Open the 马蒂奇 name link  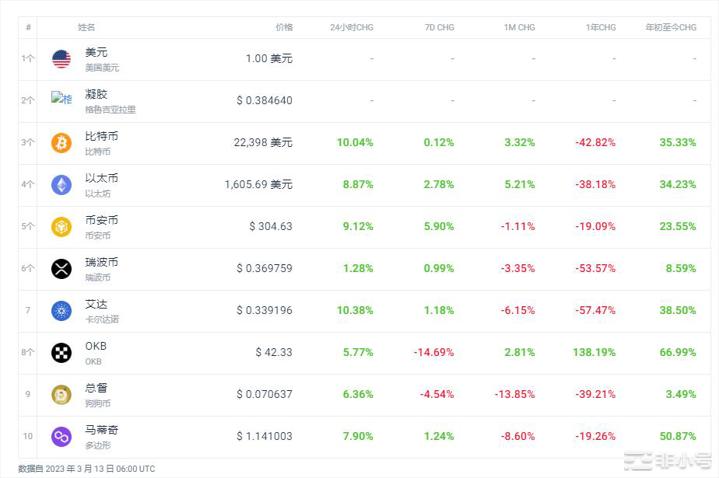click(x=101, y=430)
